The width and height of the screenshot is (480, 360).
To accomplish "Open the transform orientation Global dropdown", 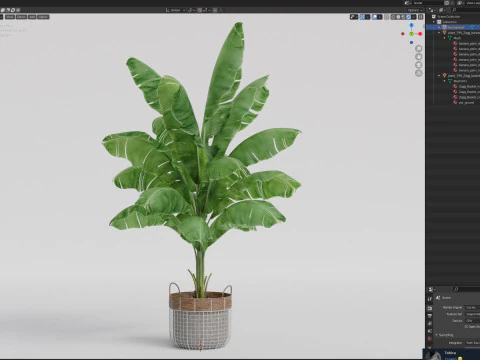I will (x=175, y=10).
